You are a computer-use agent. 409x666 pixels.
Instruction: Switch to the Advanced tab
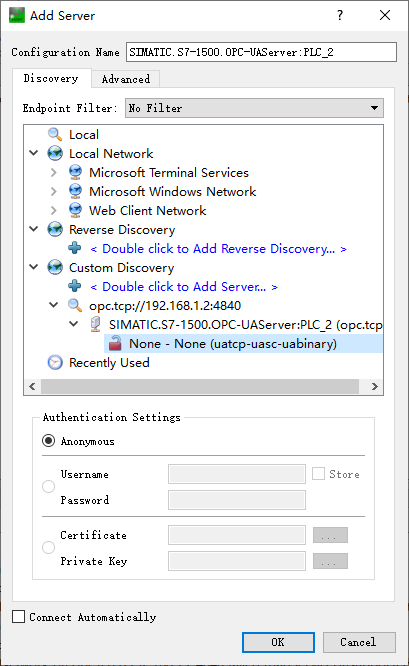tap(126, 79)
